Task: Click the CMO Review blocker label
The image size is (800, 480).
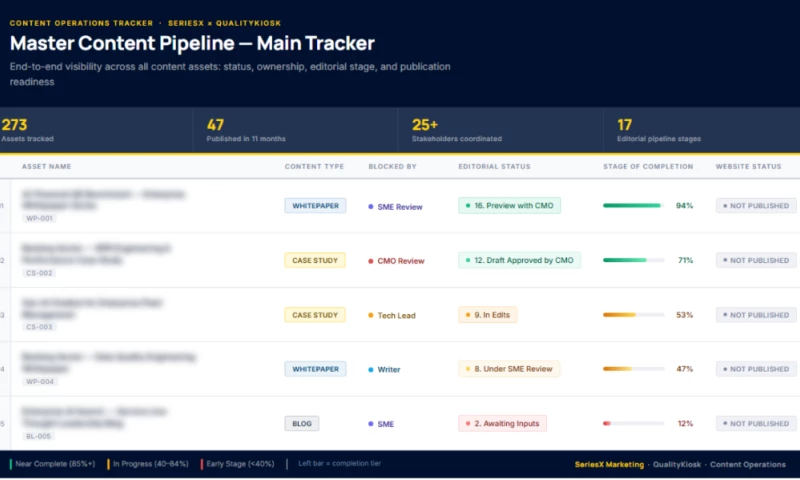Action: coord(396,261)
